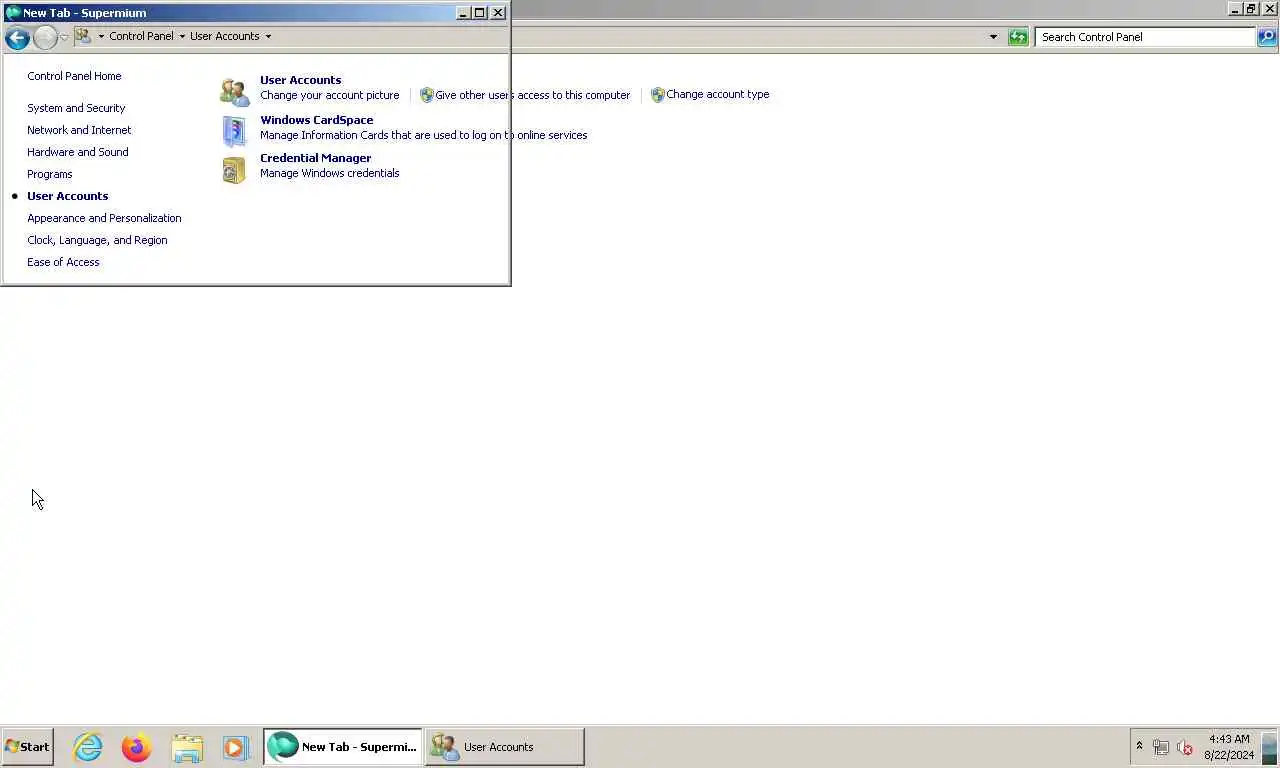Click the Forward arrow navigation button
This screenshot has width=1280, height=768.
tap(45, 38)
